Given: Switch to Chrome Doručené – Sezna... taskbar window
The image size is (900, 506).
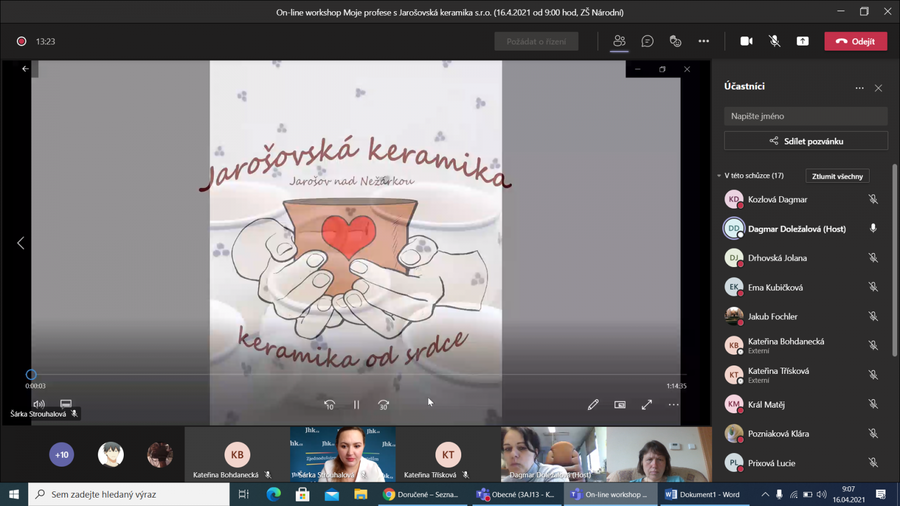Looking at the screenshot, I should tap(422, 494).
